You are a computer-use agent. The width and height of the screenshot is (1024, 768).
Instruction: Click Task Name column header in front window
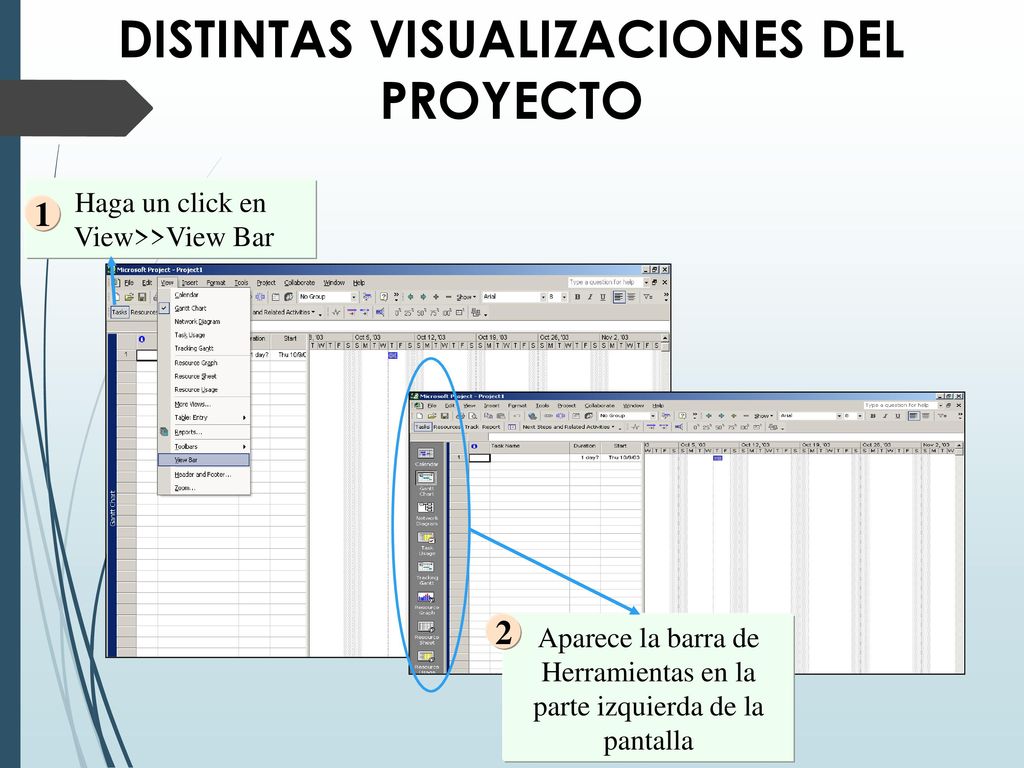[x=530, y=446]
